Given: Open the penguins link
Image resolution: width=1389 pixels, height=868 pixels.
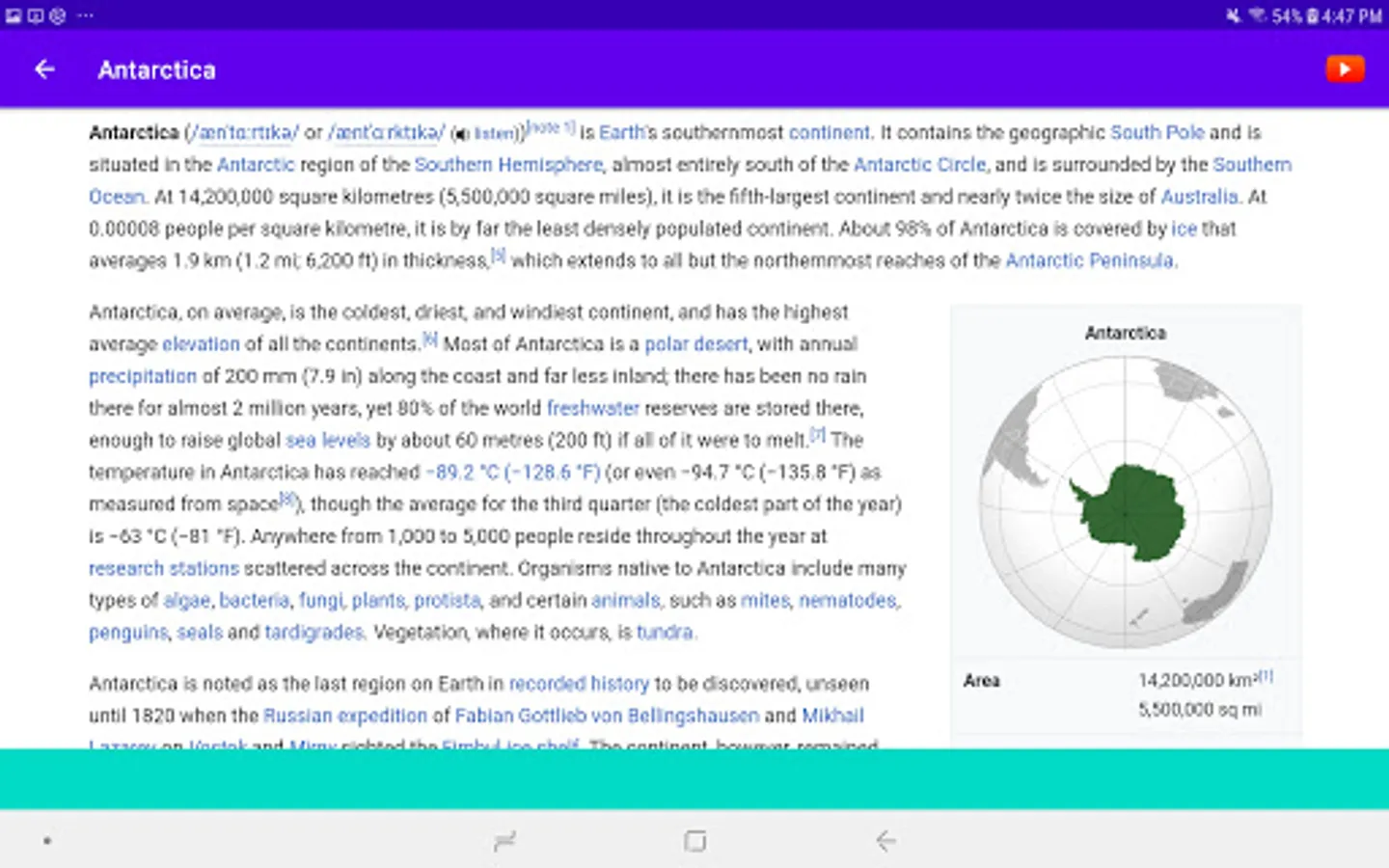Looking at the screenshot, I should point(128,633).
